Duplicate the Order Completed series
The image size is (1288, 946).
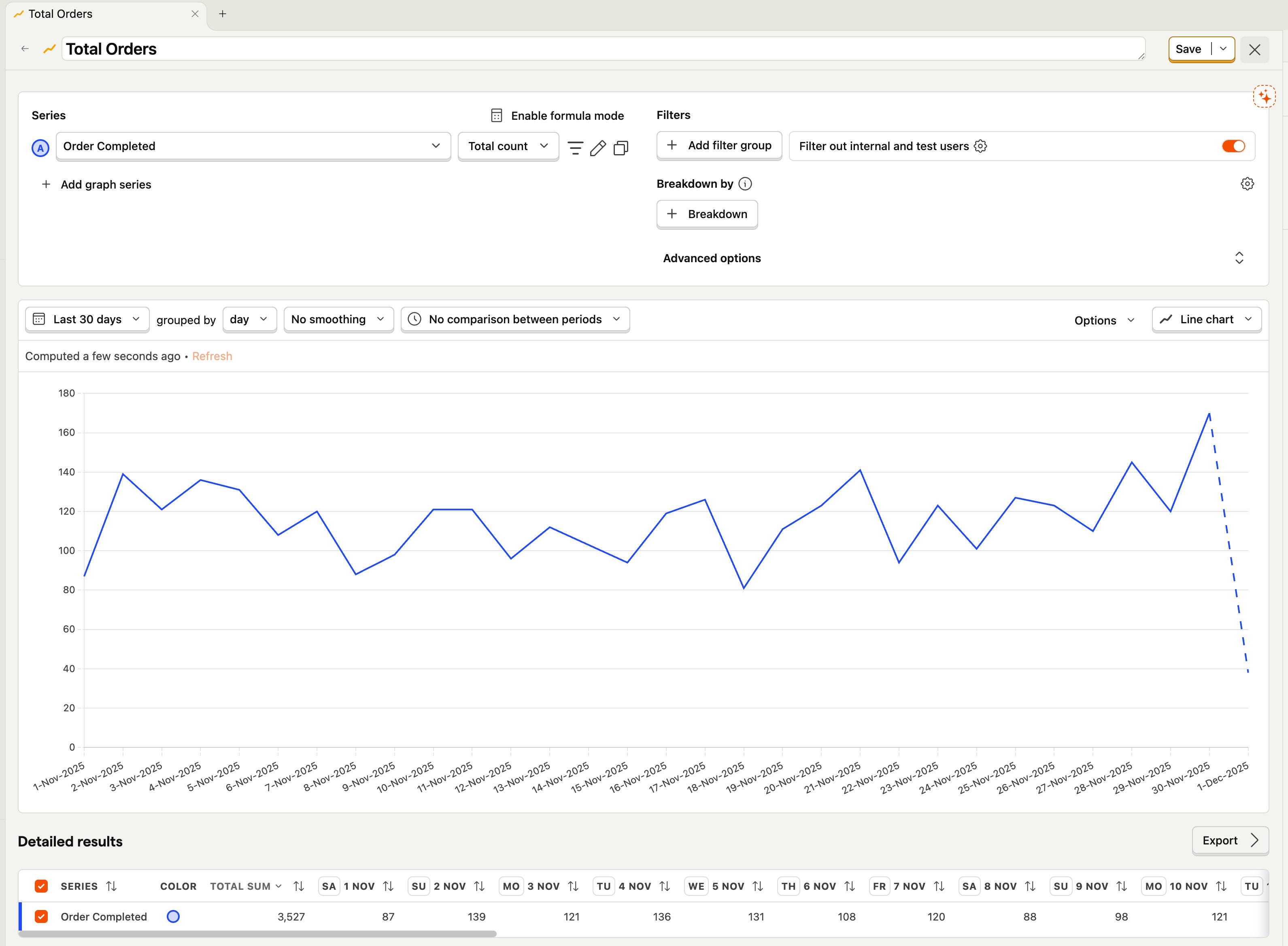pyautogui.click(x=621, y=148)
